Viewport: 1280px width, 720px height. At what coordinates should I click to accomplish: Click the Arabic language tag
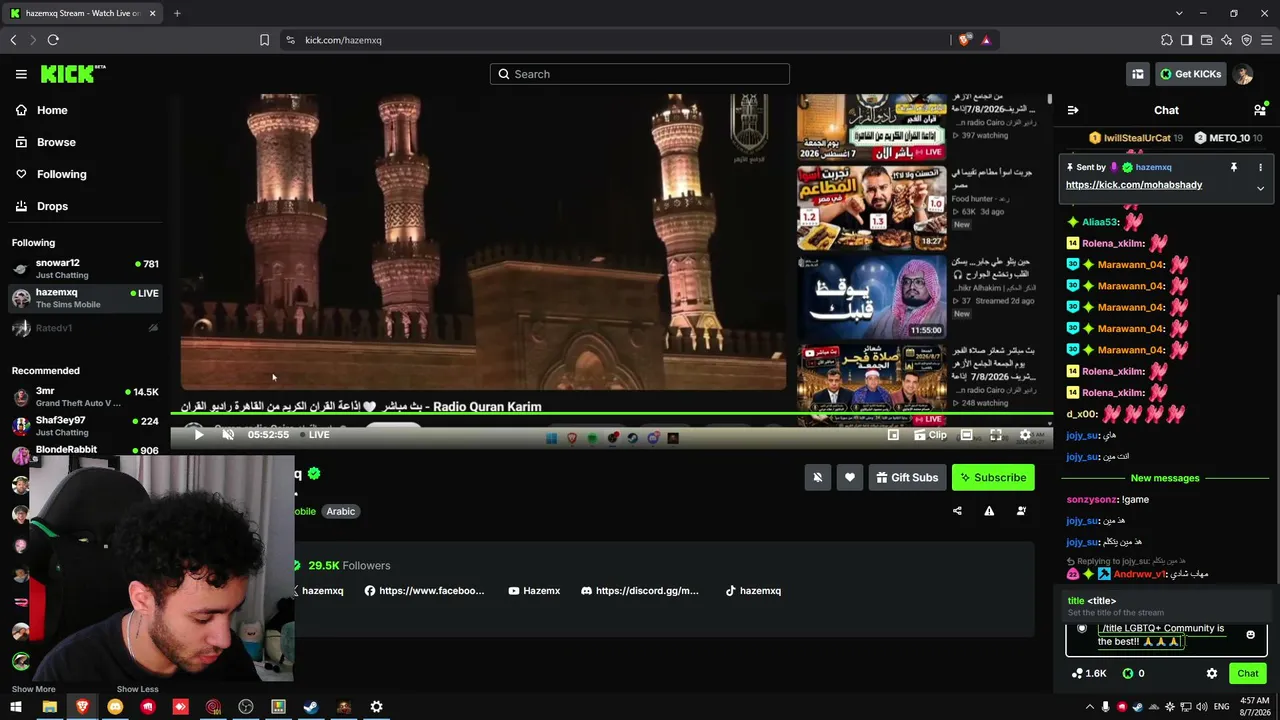pos(340,511)
